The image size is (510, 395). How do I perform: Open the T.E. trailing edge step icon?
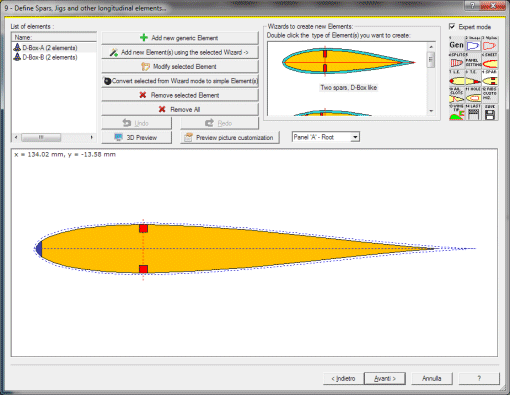tap(473, 78)
